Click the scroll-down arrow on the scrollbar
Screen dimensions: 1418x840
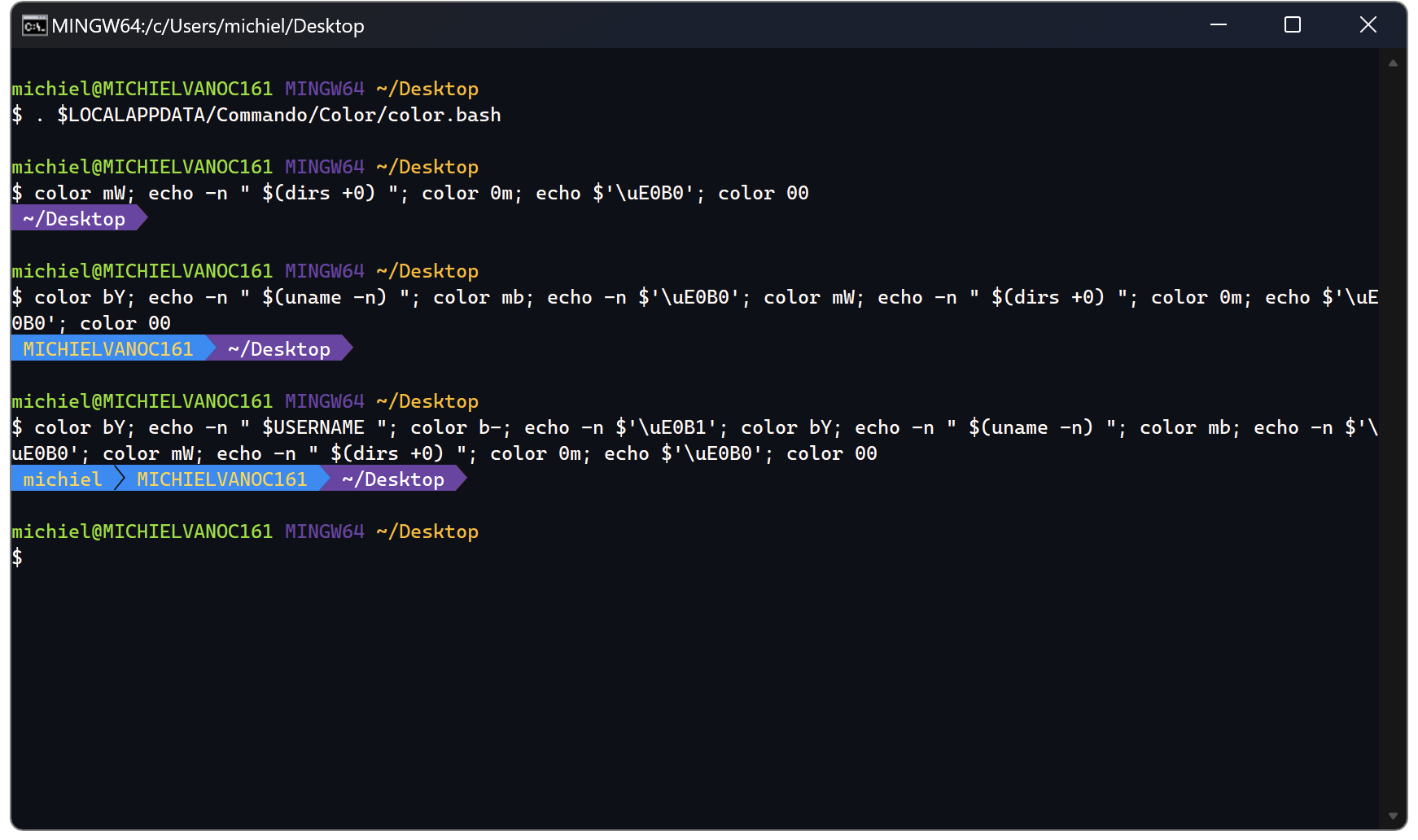(x=1394, y=814)
